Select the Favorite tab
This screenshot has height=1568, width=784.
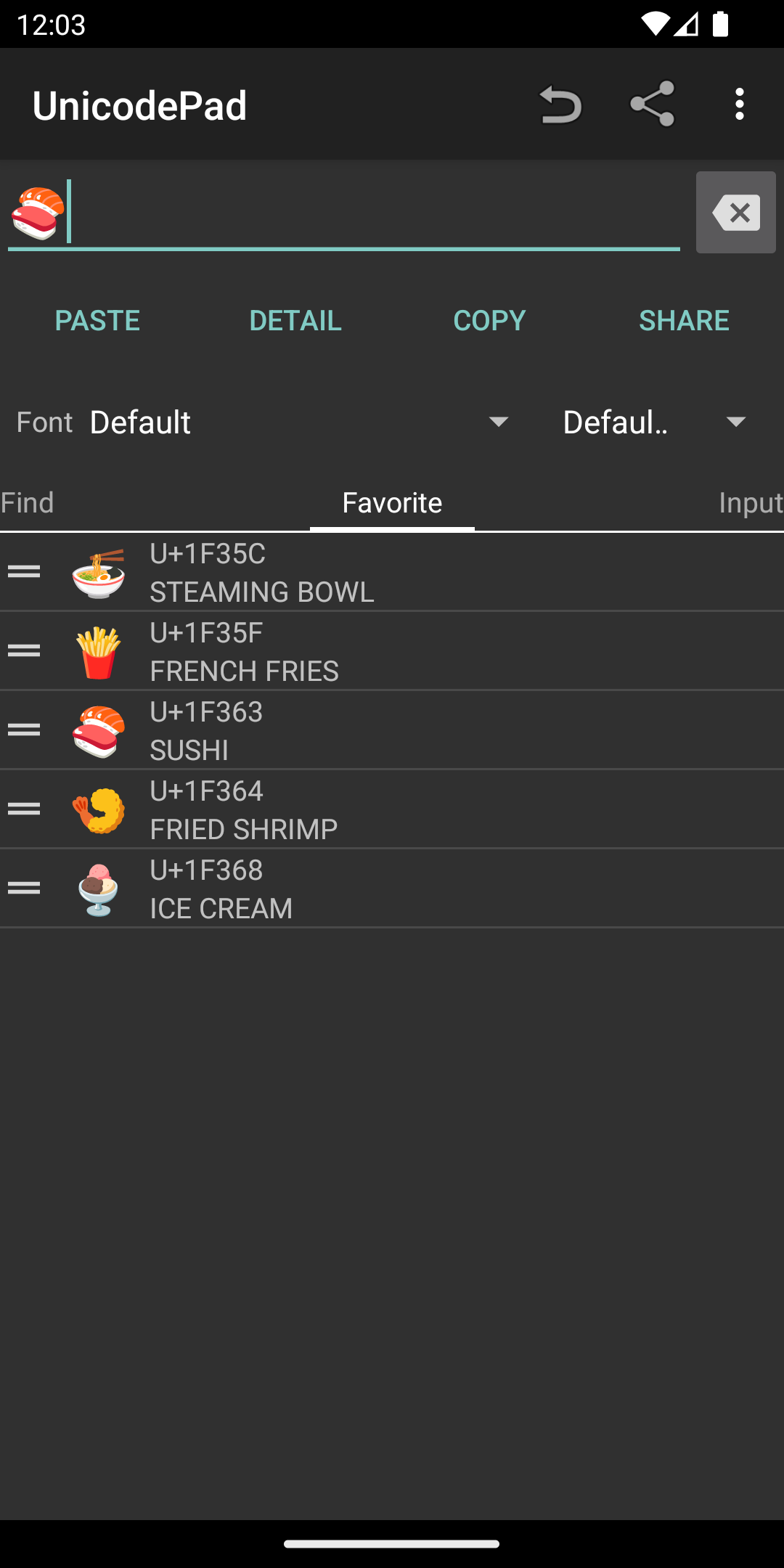coord(392,502)
